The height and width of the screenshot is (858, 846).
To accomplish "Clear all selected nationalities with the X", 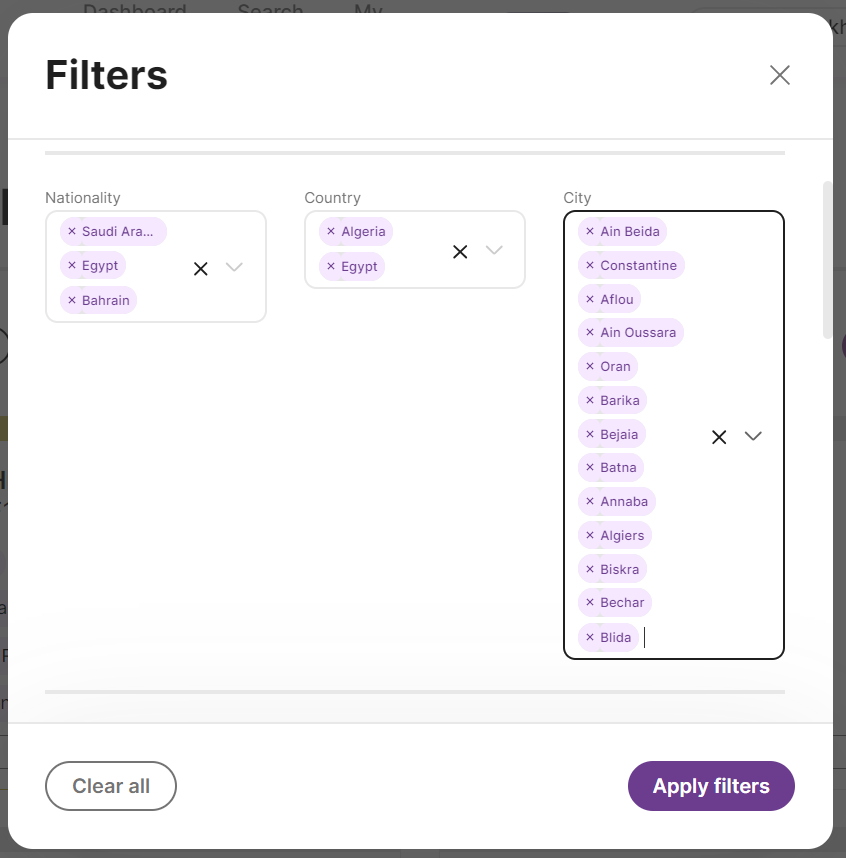I will (200, 267).
